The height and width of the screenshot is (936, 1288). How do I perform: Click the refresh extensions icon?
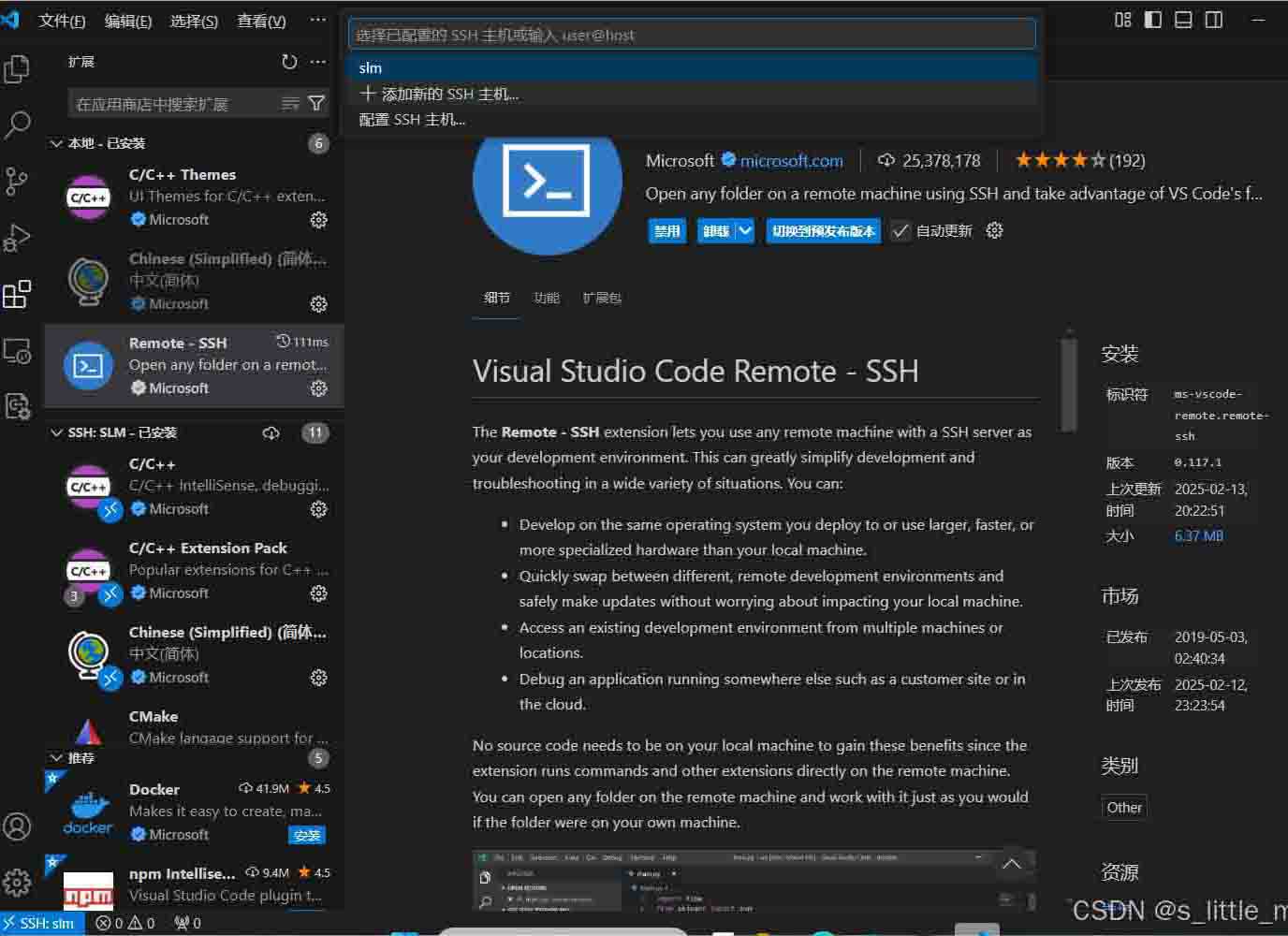289,62
